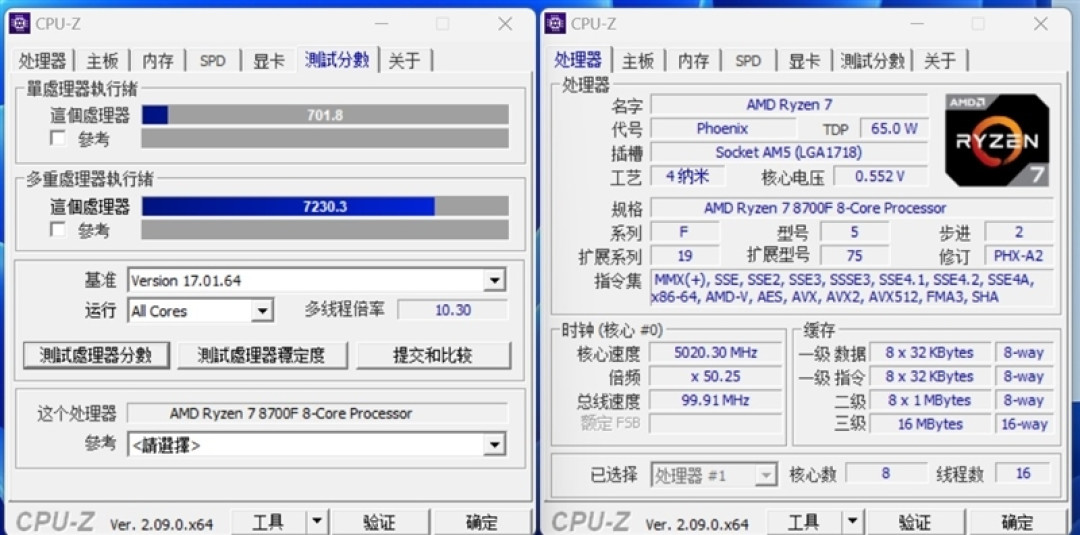The image size is (1080, 535).
Task: Expand the 工具 arrow in right window
Action: tap(852, 523)
